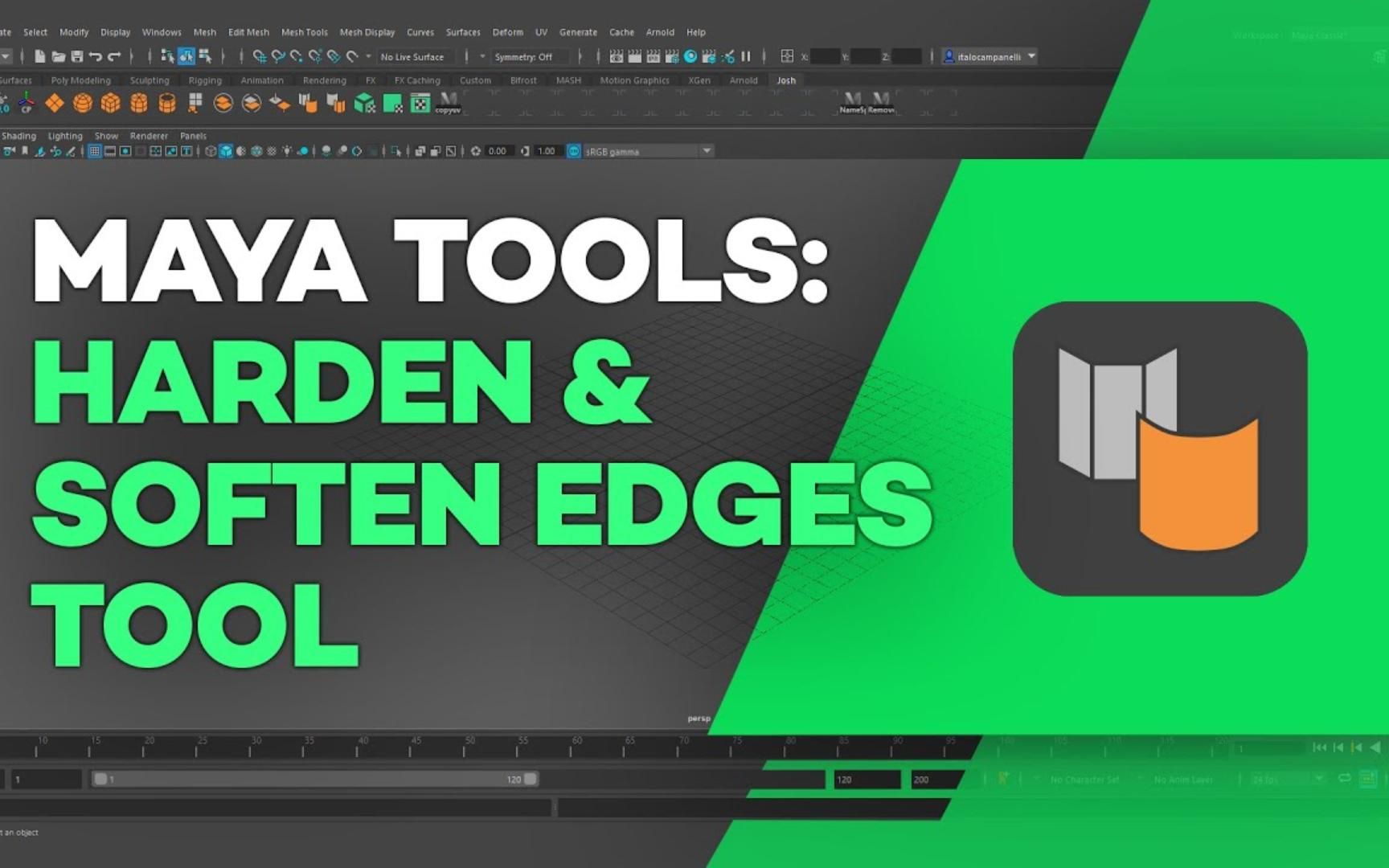Click the Save Scene floppy icon
Image resolution: width=1389 pixels, height=868 pixels.
[77, 56]
